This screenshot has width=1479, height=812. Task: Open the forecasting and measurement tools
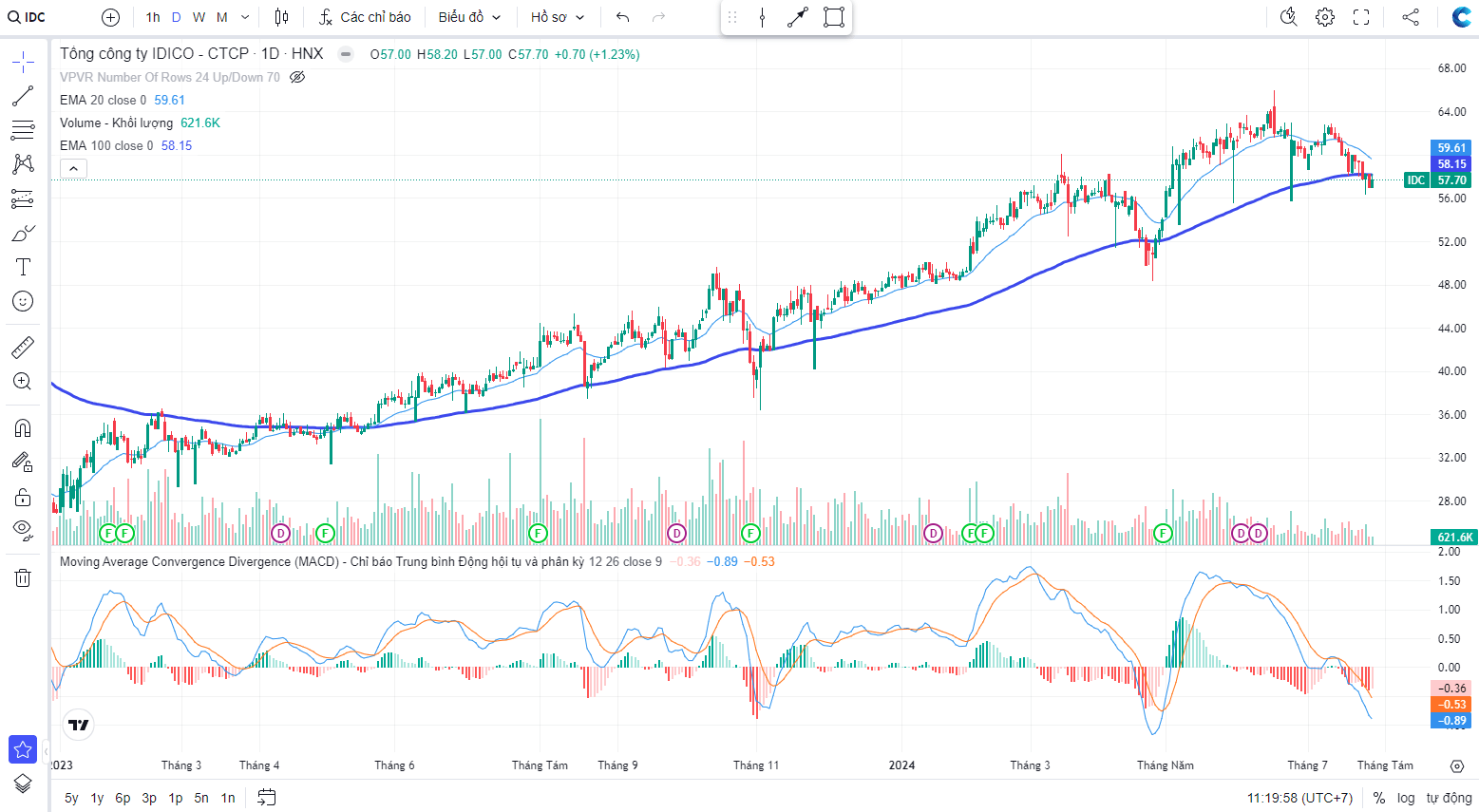23,198
